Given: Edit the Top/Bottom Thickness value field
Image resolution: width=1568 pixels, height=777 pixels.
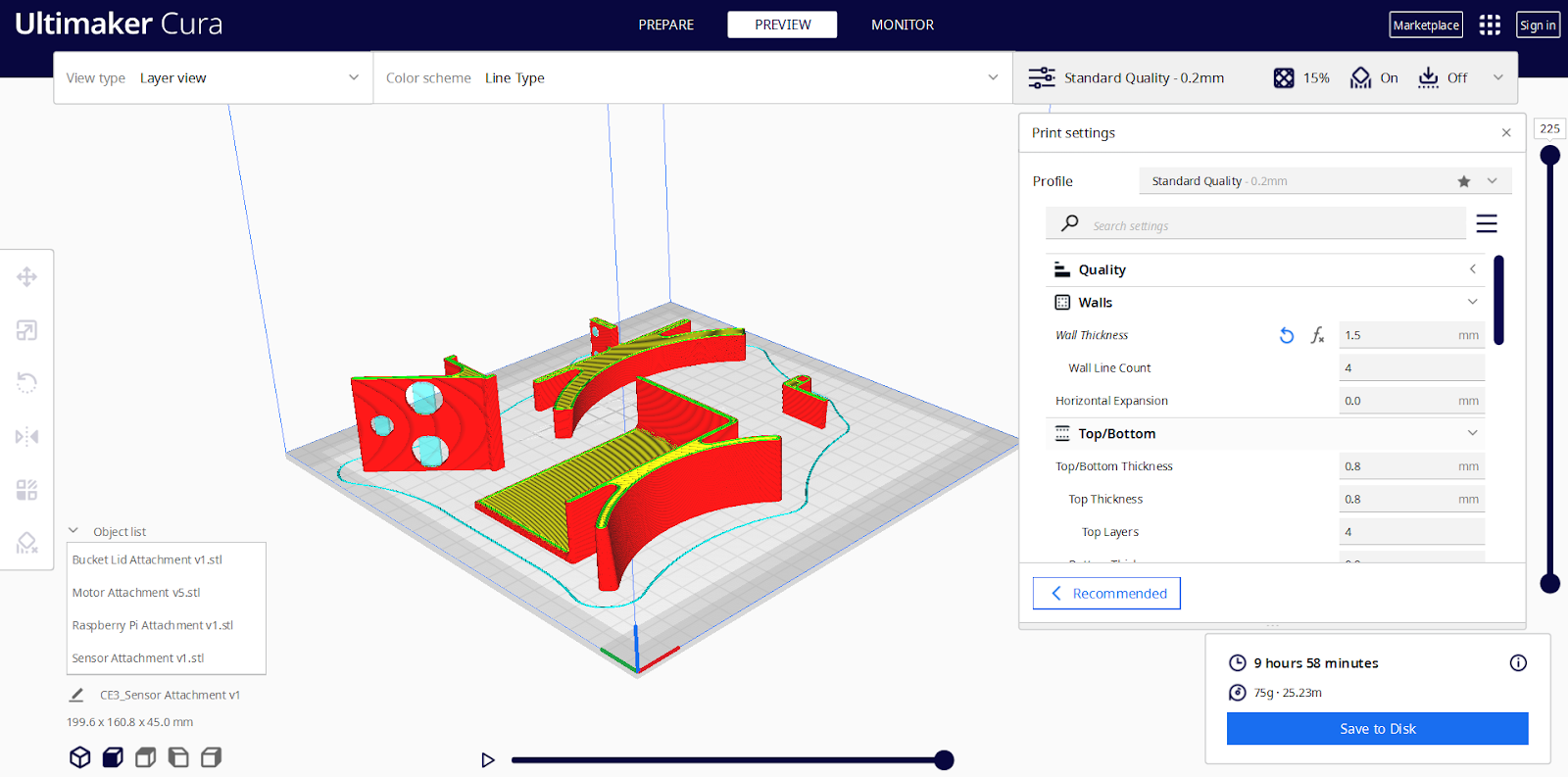Looking at the screenshot, I should pyautogui.click(x=1411, y=466).
